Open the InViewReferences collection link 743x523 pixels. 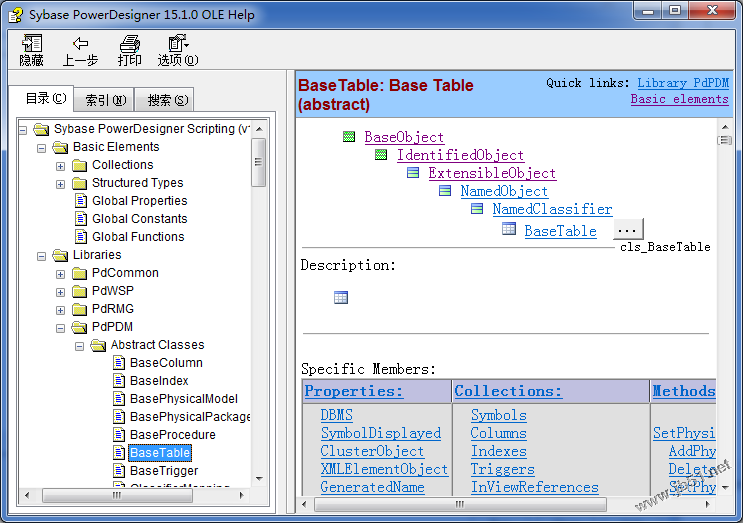point(535,487)
